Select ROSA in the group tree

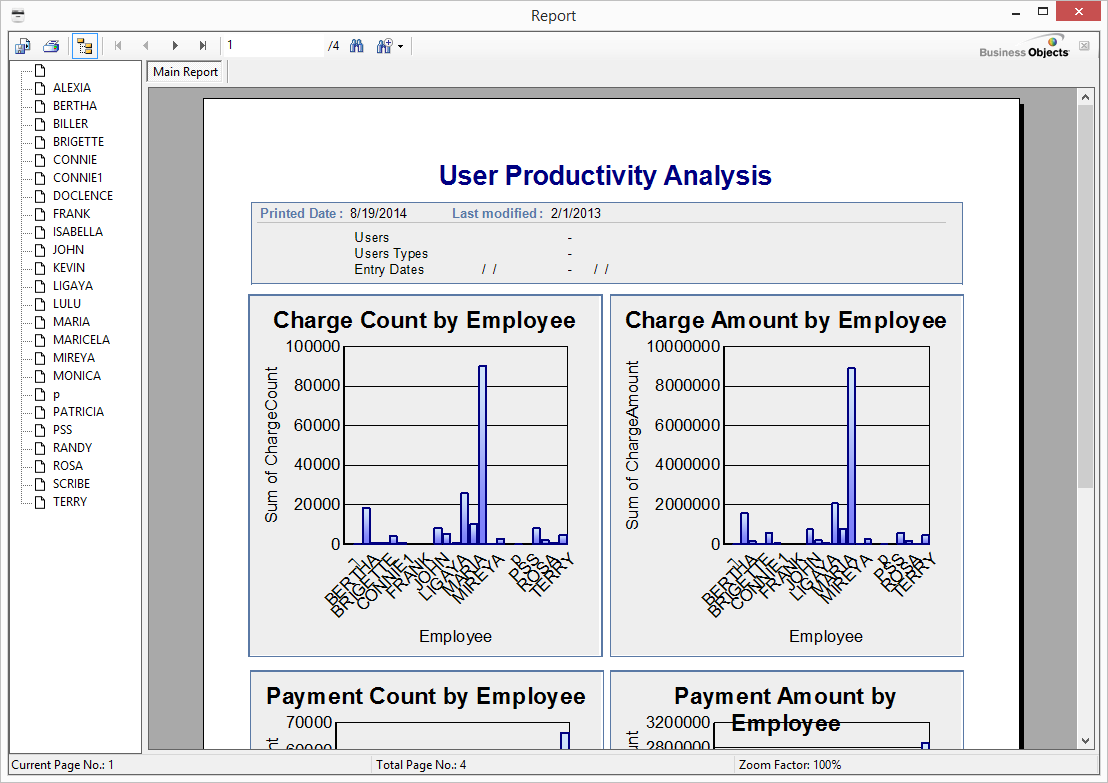coord(68,466)
